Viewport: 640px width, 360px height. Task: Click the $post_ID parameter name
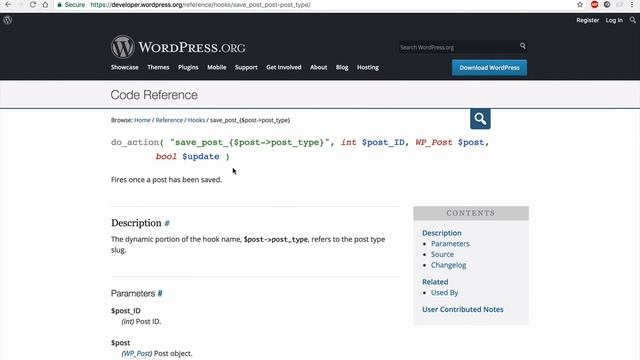point(126,311)
